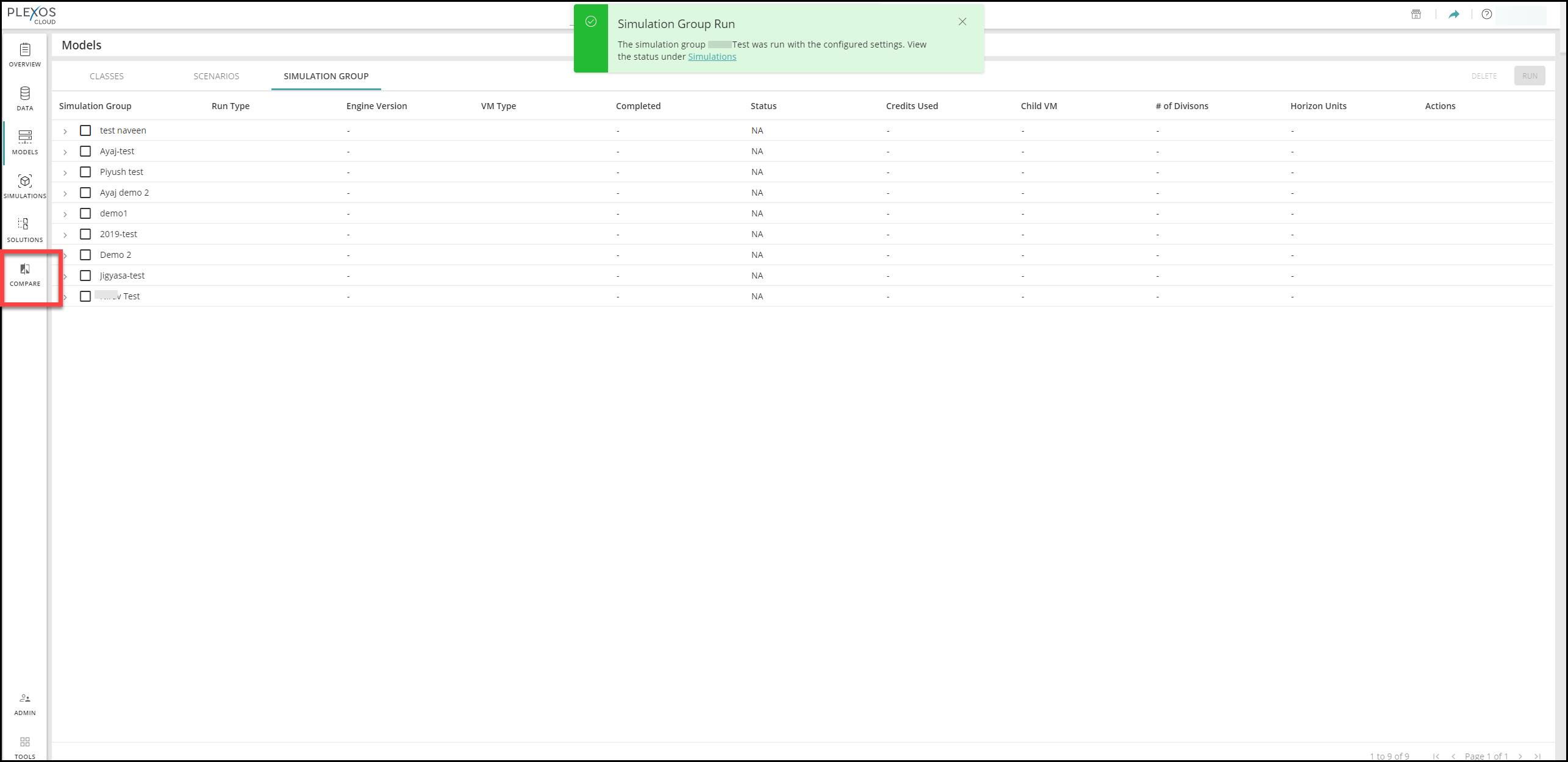Expand the Piyush test row
Image resolution: width=1568 pixels, height=762 pixels.
pos(65,173)
